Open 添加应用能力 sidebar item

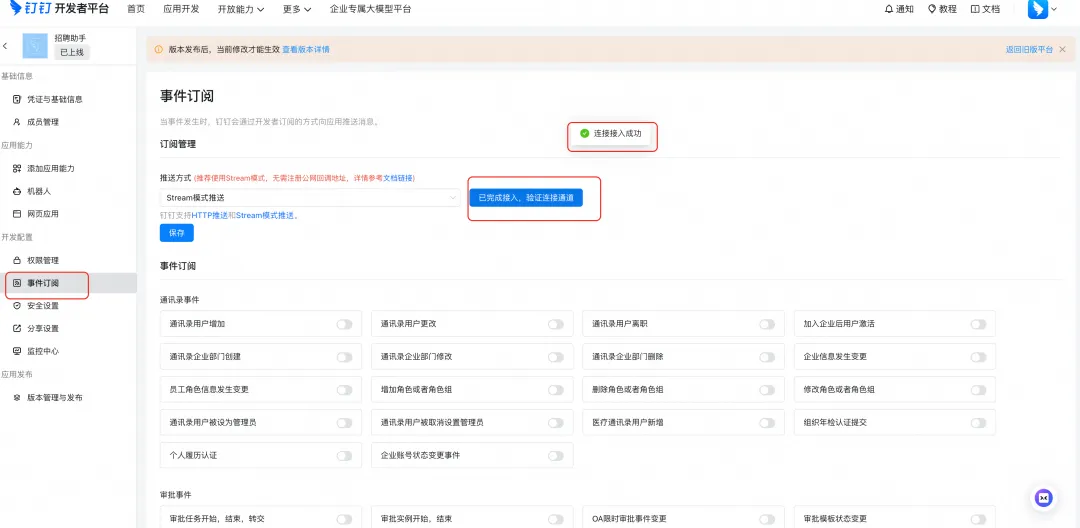68,169
